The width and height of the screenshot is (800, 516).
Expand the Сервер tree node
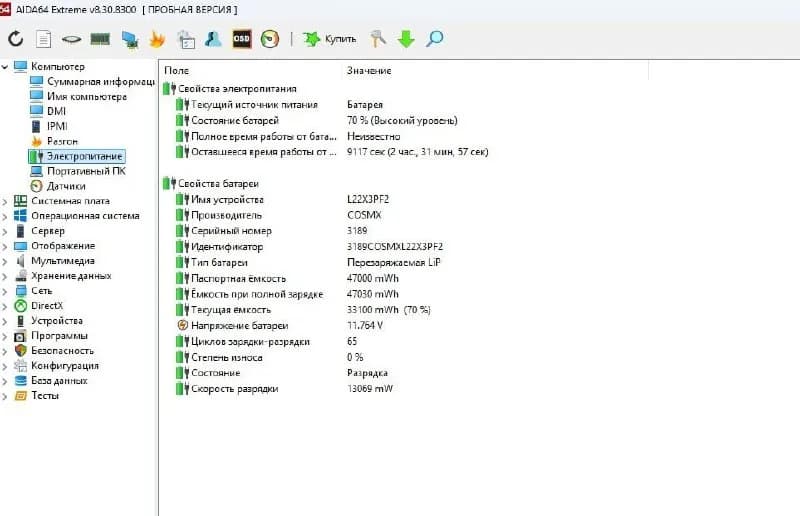click(5, 231)
